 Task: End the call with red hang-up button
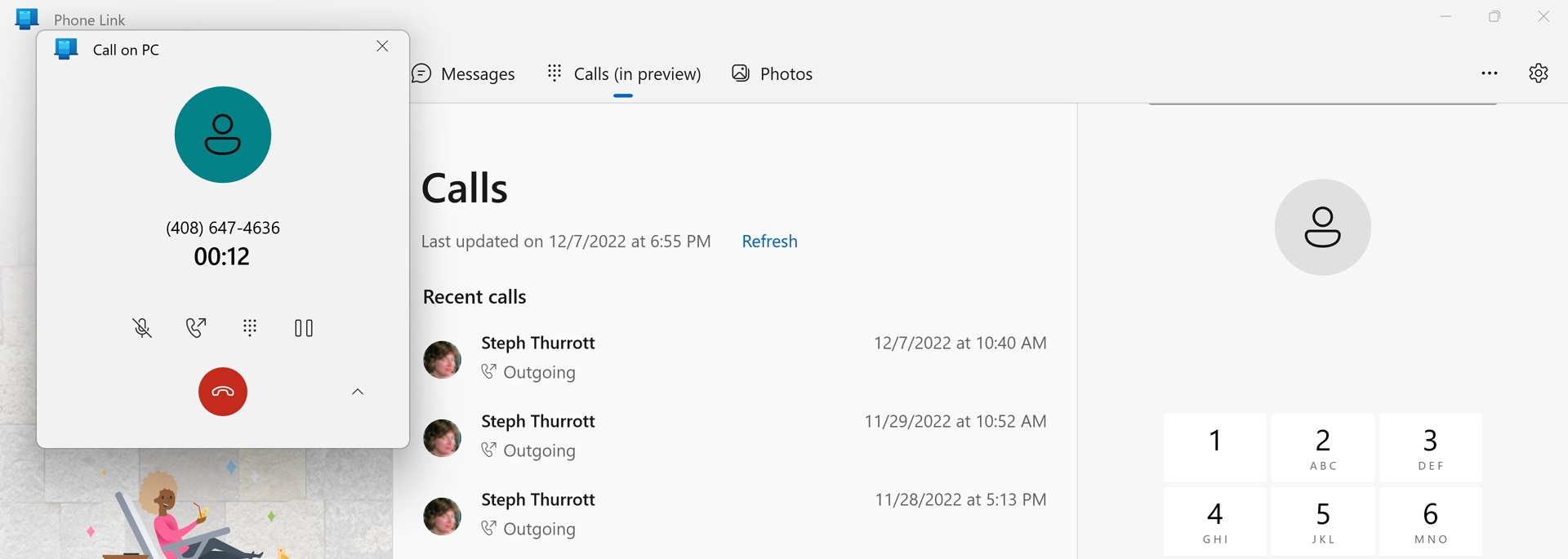point(223,392)
